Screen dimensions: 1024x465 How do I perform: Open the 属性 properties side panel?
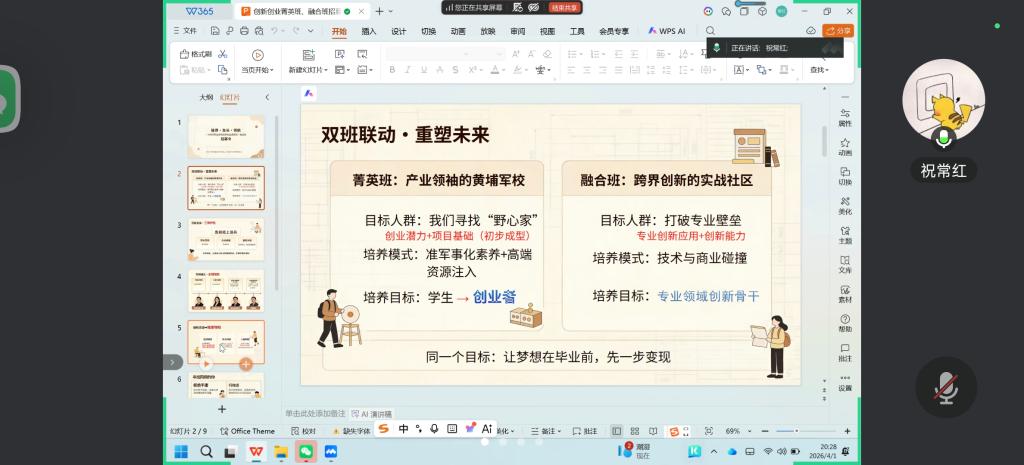point(845,117)
